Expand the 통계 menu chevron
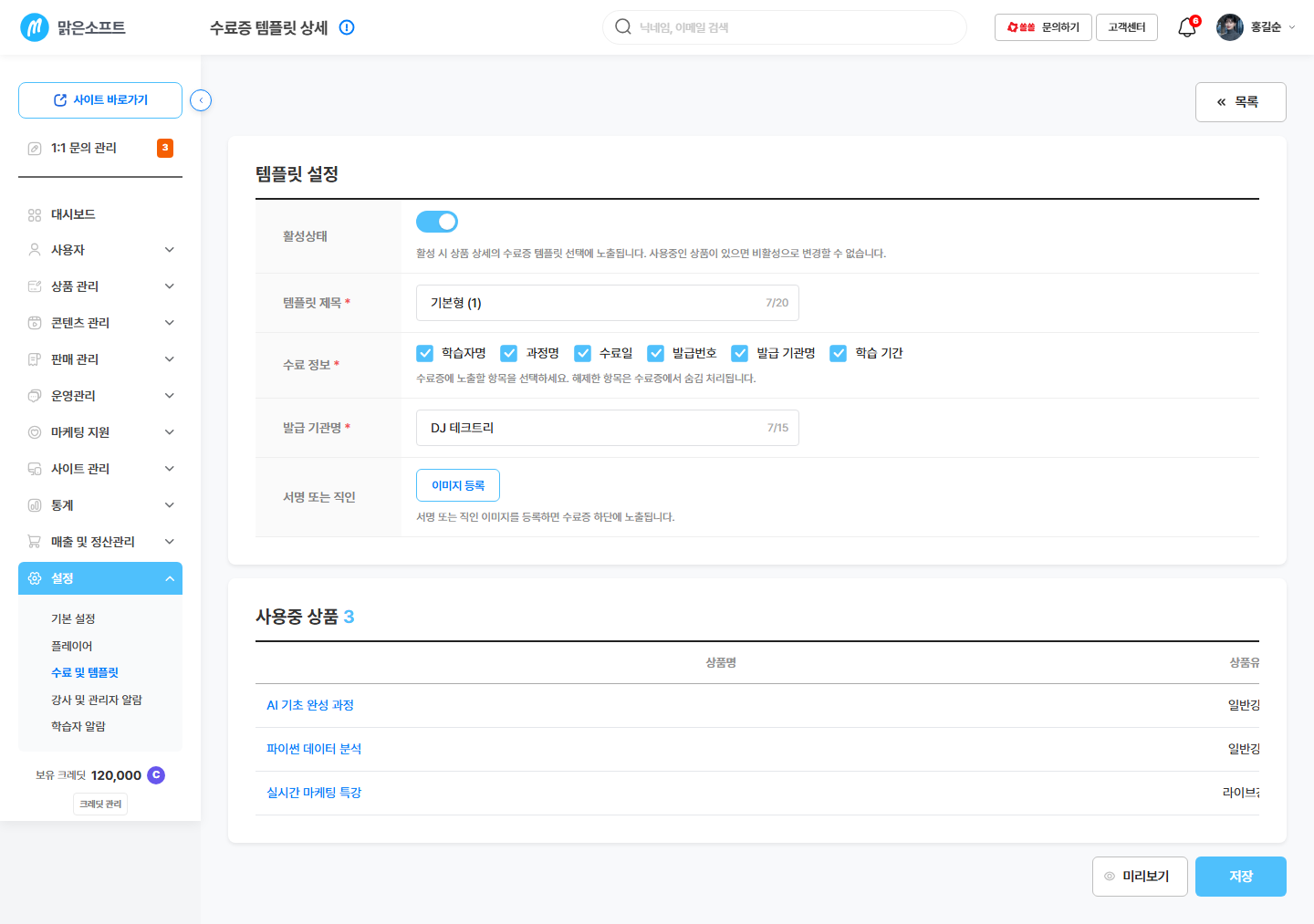The width and height of the screenshot is (1314, 924). [x=170, y=505]
